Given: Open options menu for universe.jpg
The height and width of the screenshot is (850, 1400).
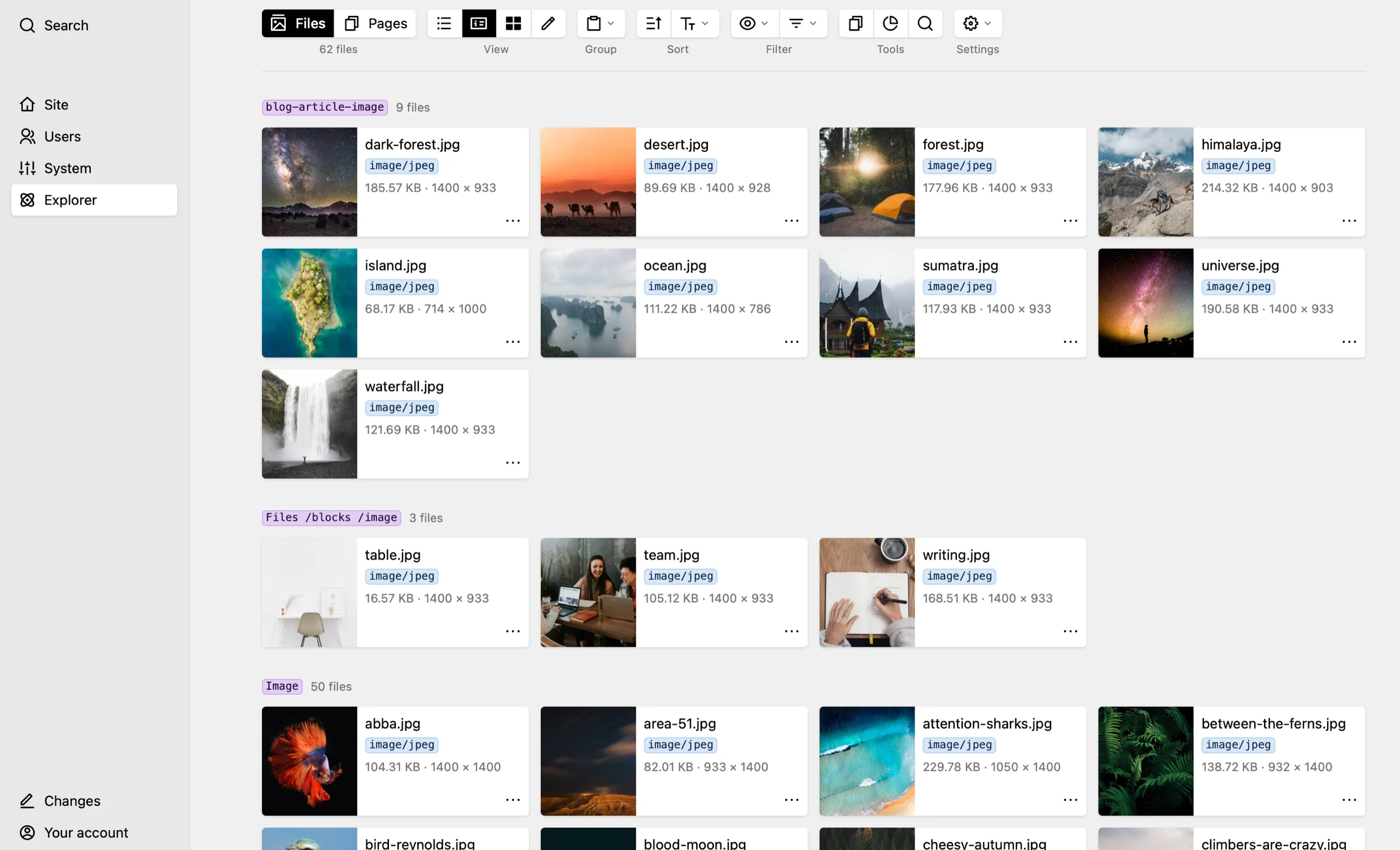Looking at the screenshot, I should coord(1349,342).
